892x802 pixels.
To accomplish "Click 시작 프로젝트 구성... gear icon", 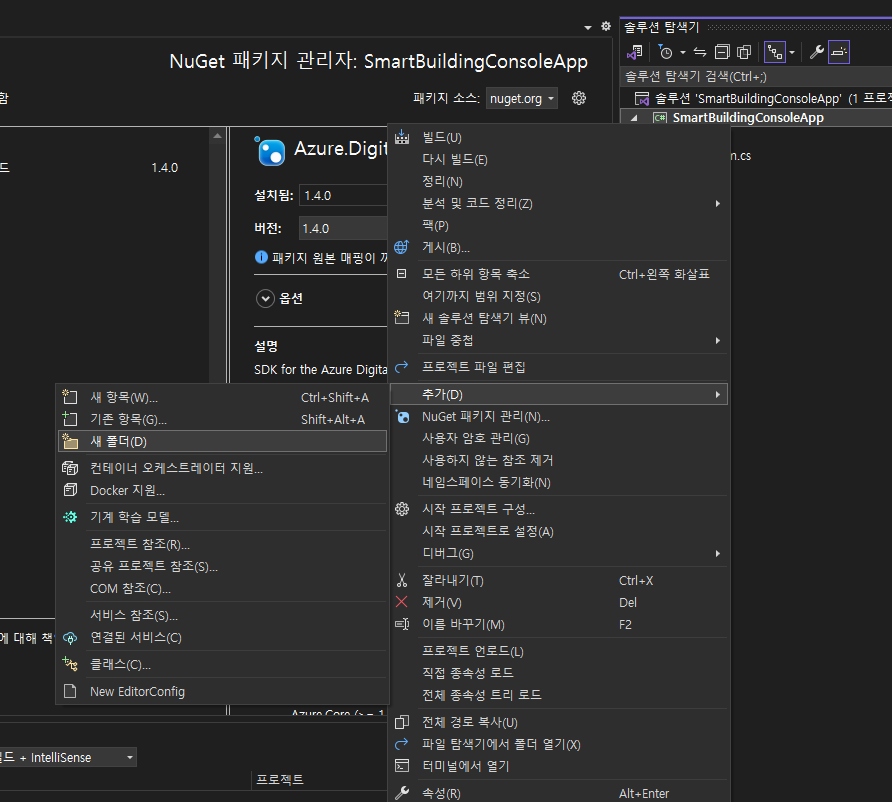I will pos(402,509).
